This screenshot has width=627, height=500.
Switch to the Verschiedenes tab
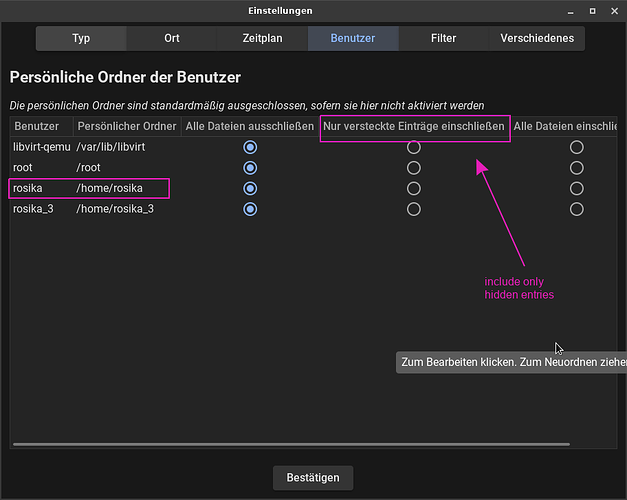pyautogui.click(x=538, y=39)
